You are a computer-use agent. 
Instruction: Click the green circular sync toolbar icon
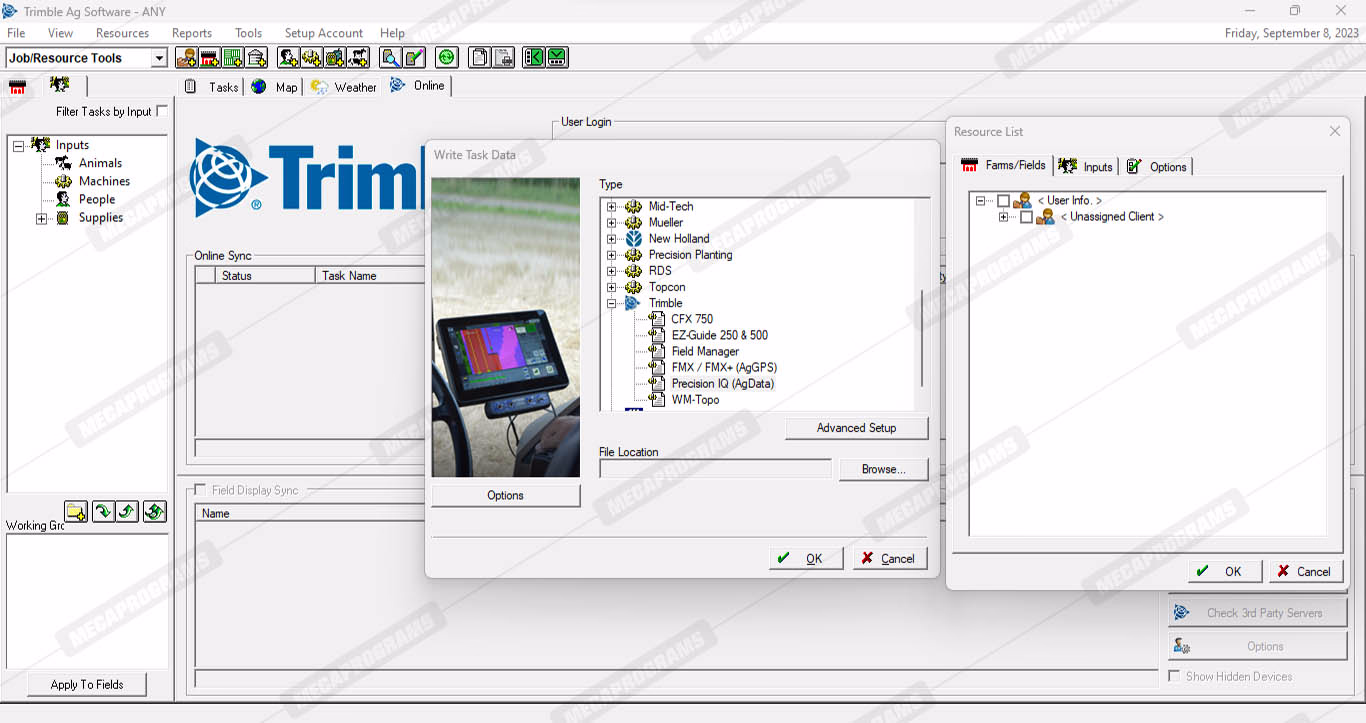pyautogui.click(x=447, y=58)
